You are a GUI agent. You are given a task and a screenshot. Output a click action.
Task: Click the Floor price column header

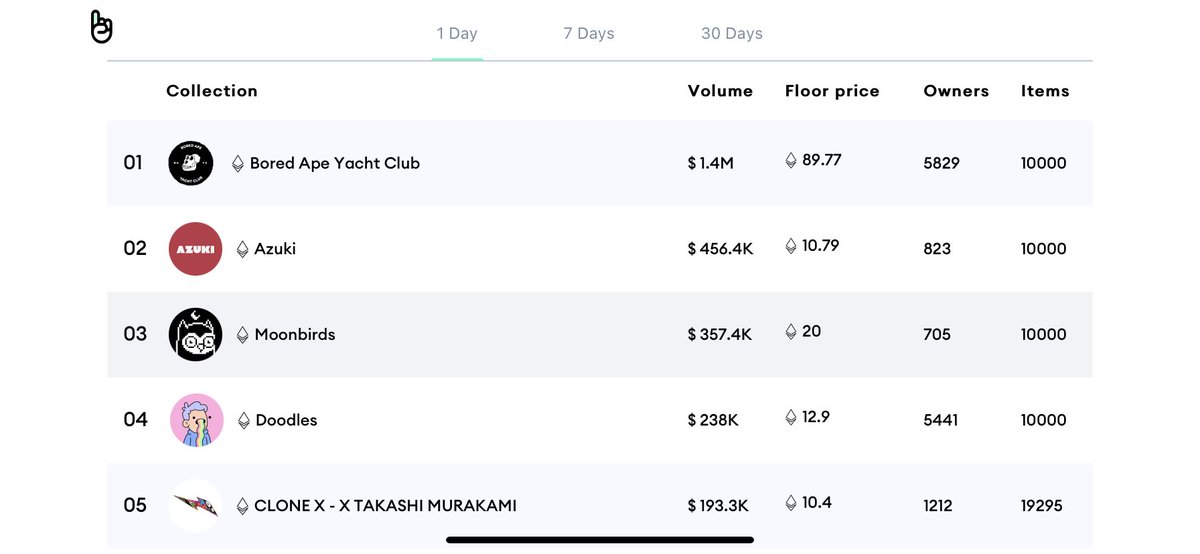coord(832,91)
